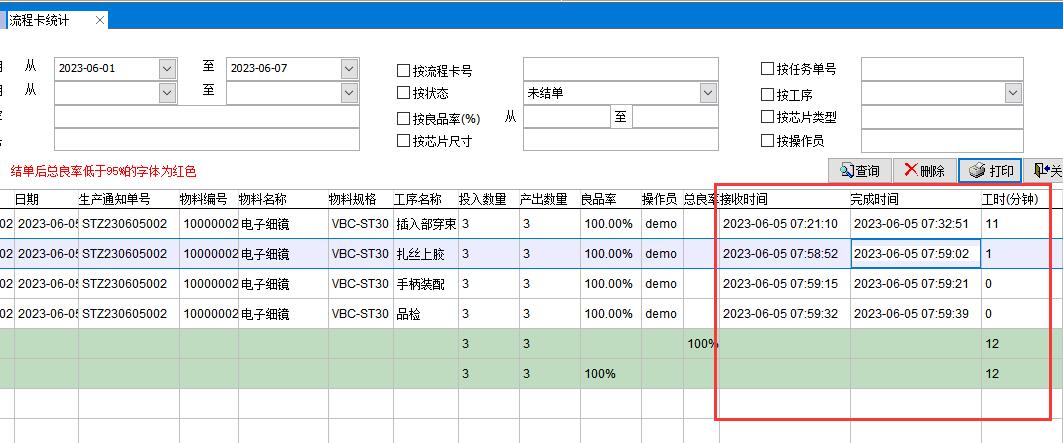This screenshot has width=1063, height=443.
Task: Open the 2023-06-07 end date dropdown
Action: (349, 68)
